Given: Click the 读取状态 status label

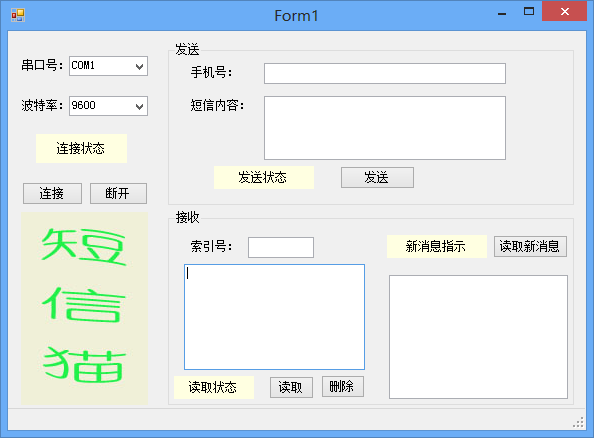Looking at the screenshot, I should click(214, 387).
